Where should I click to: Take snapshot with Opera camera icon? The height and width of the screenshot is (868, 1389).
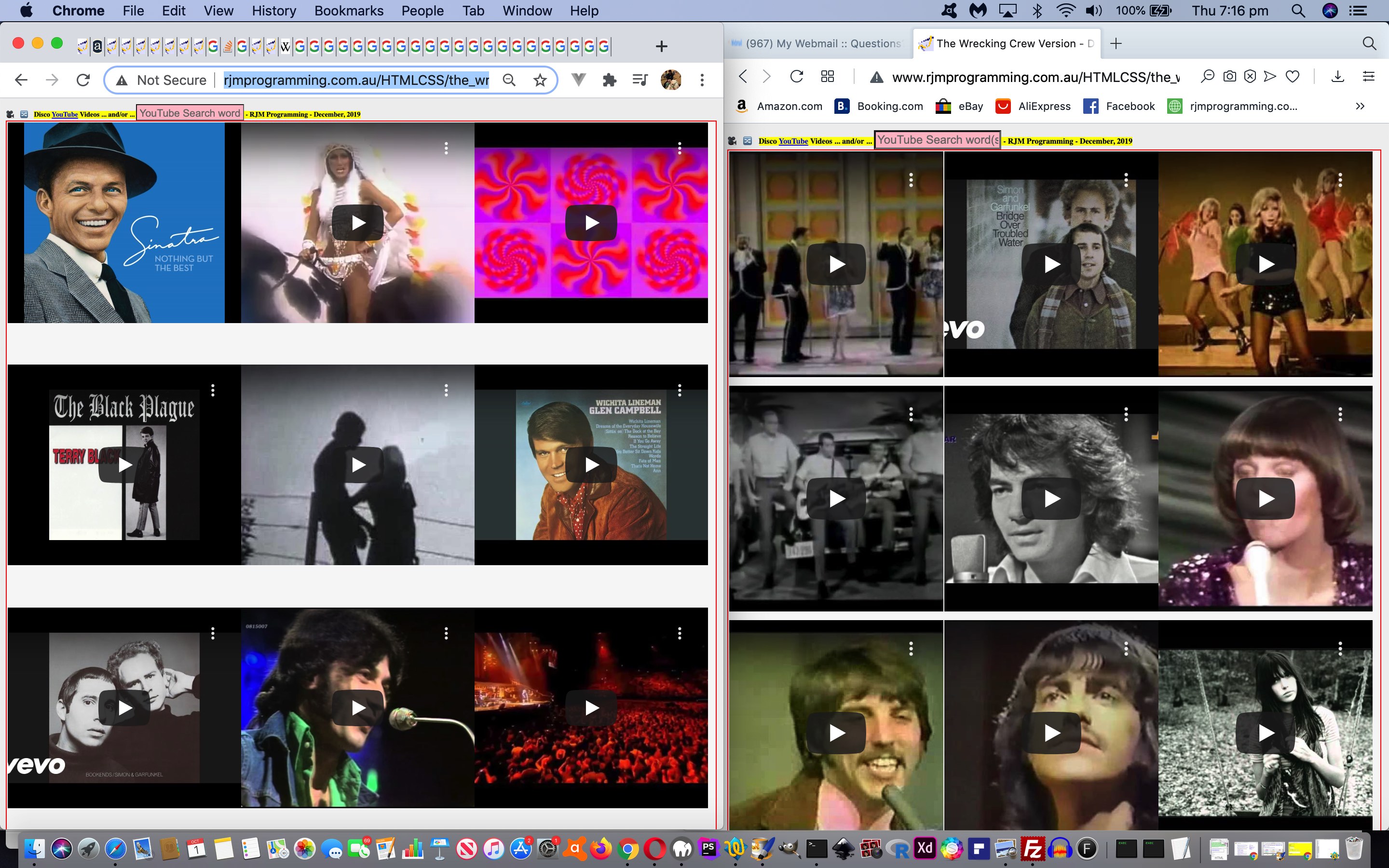pyautogui.click(x=1229, y=76)
